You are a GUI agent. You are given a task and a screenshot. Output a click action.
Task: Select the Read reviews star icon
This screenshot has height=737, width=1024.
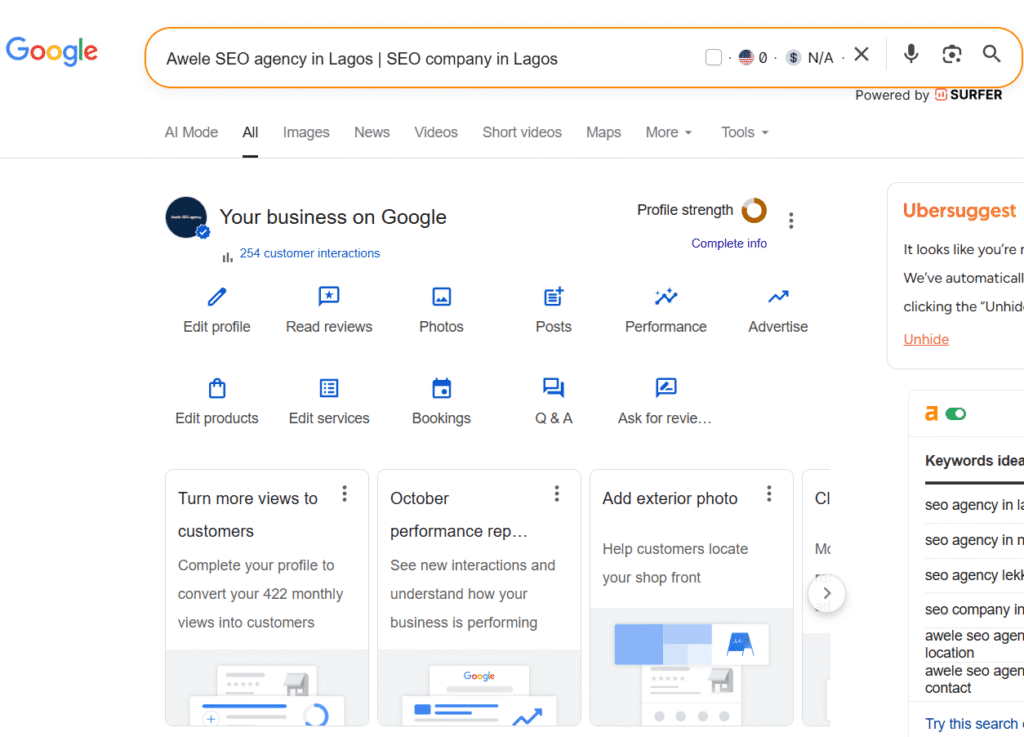point(329,297)
